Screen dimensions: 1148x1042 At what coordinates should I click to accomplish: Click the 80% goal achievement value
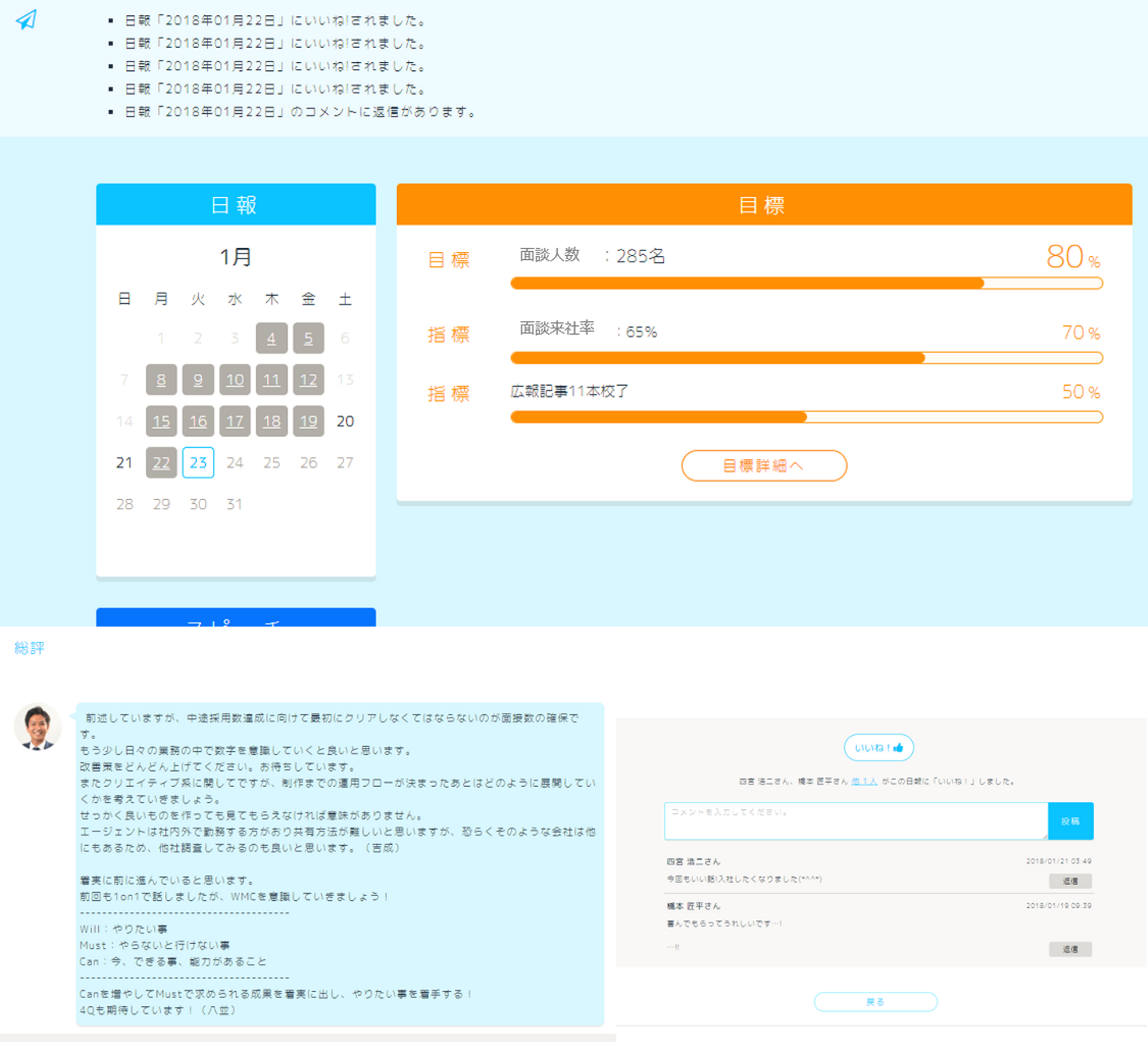click(x=1073, y=257)
